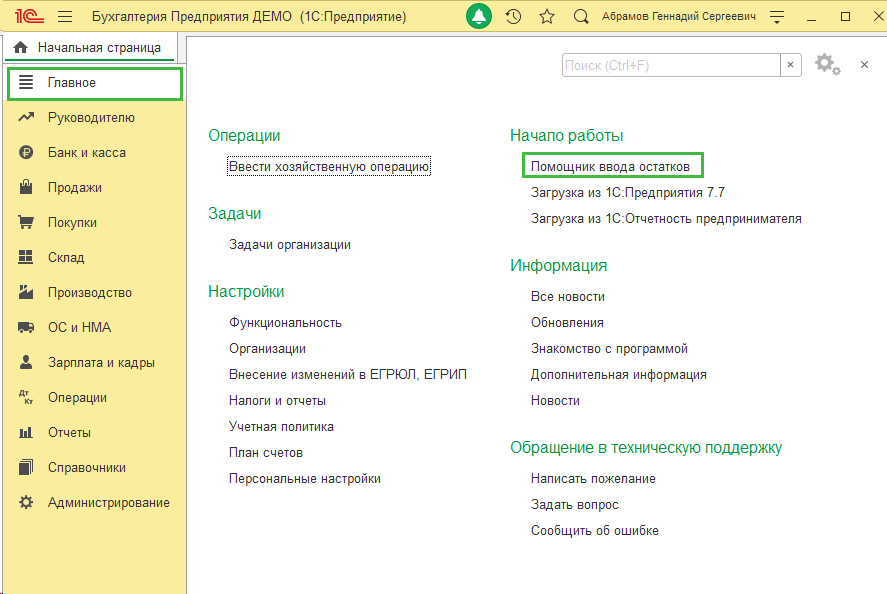Open Персональные настройки
This screenshot has width=887, height=594.
[305, 479]
